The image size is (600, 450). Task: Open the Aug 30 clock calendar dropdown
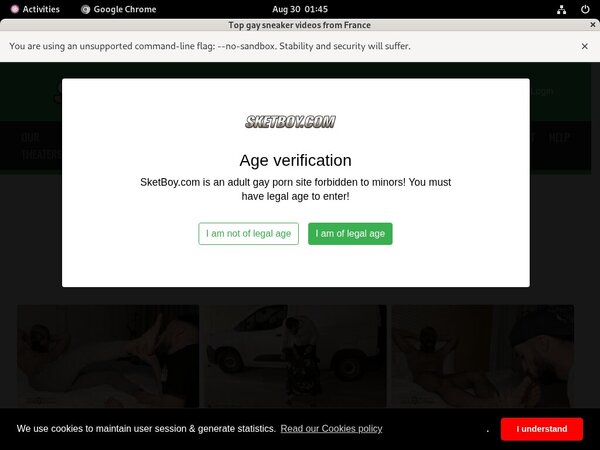pos(299,9)
